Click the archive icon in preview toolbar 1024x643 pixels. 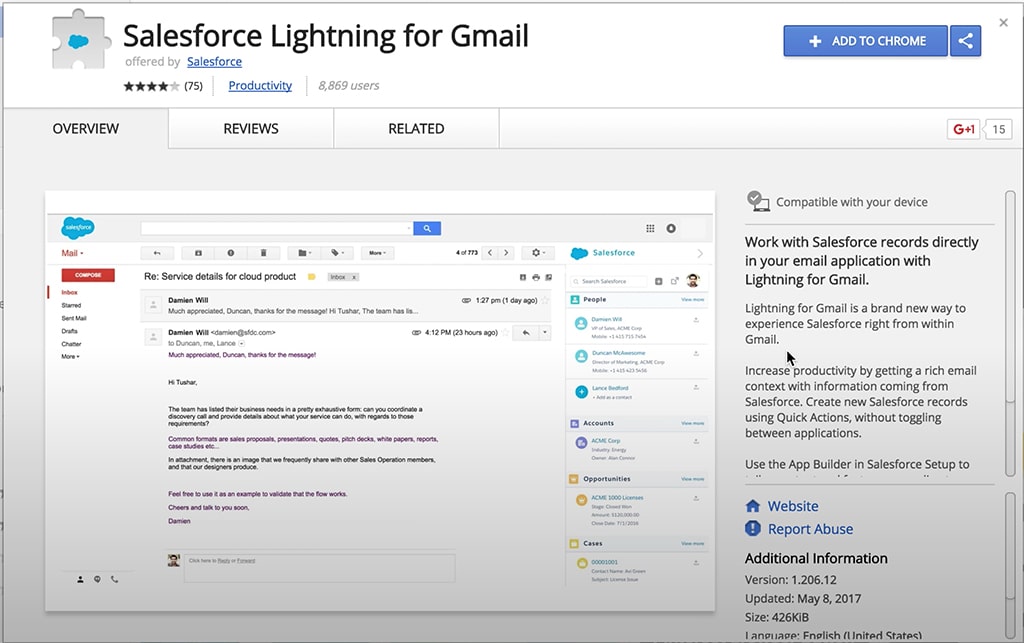click(199, 253)
